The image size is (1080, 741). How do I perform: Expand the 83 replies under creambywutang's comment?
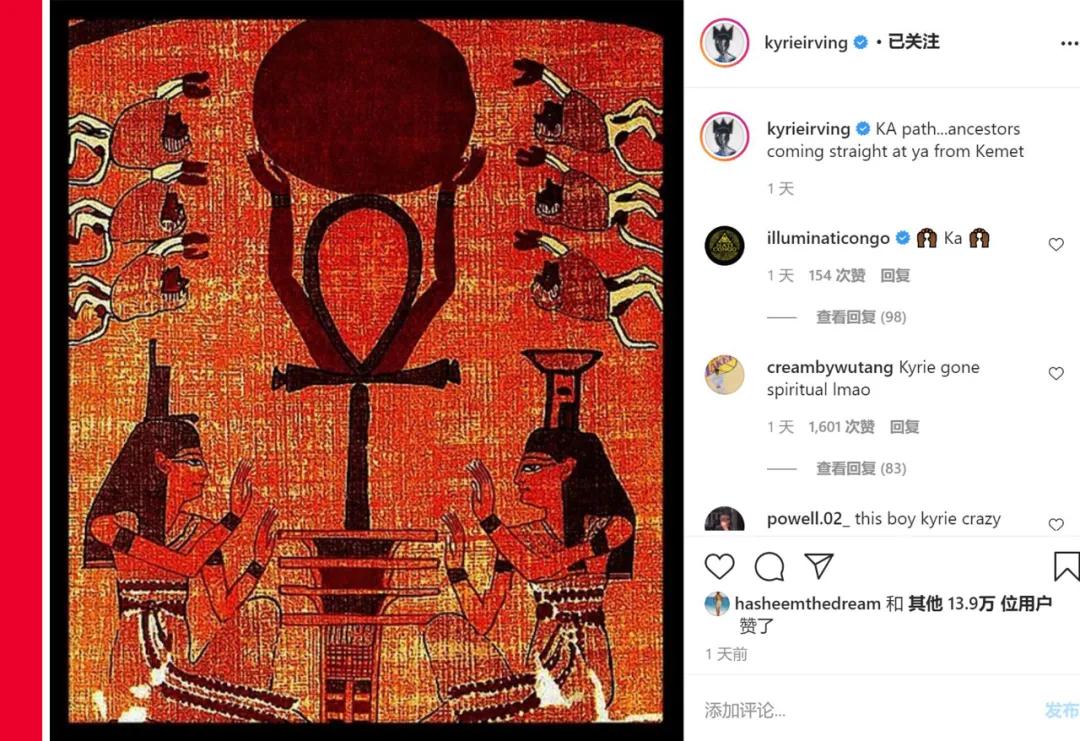[x=861, y=468]
